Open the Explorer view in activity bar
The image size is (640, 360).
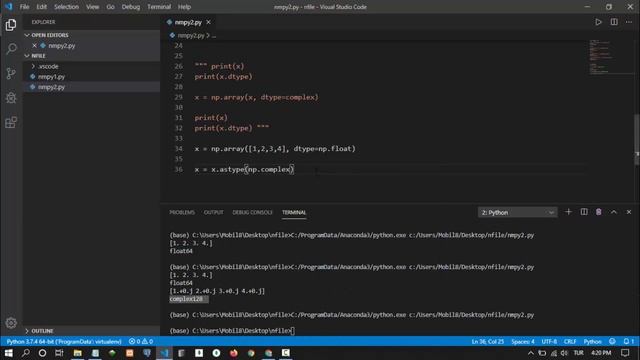pos(11,25)
